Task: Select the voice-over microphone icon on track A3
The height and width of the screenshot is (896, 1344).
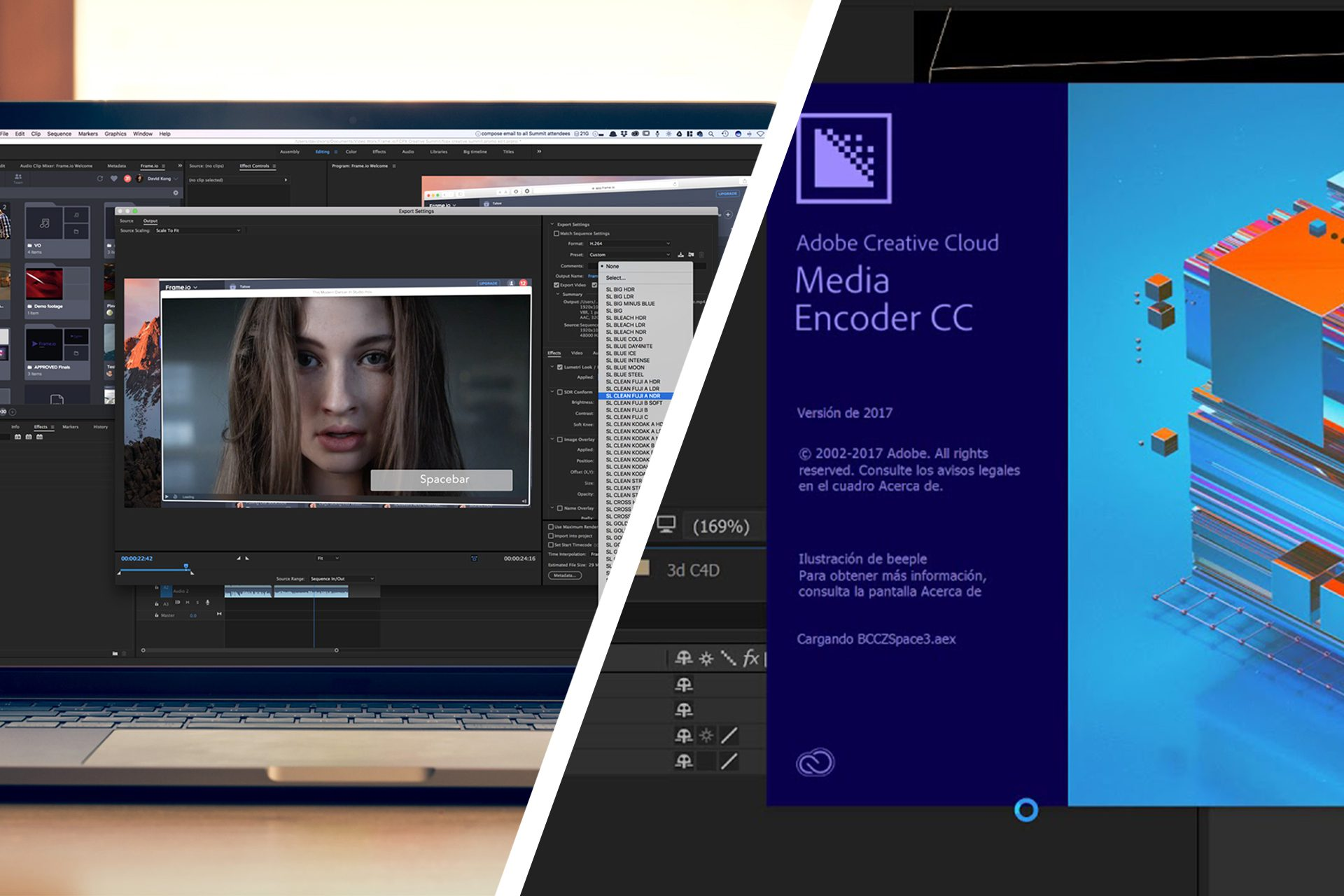Action: 207,603
